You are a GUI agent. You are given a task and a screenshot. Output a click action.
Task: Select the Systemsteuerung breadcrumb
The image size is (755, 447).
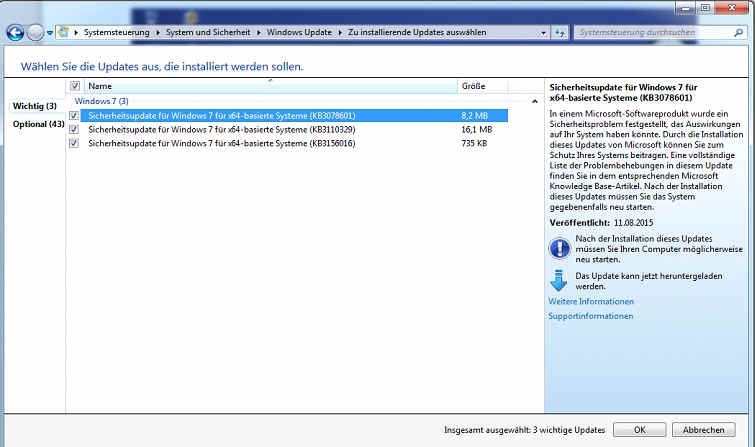117,32
